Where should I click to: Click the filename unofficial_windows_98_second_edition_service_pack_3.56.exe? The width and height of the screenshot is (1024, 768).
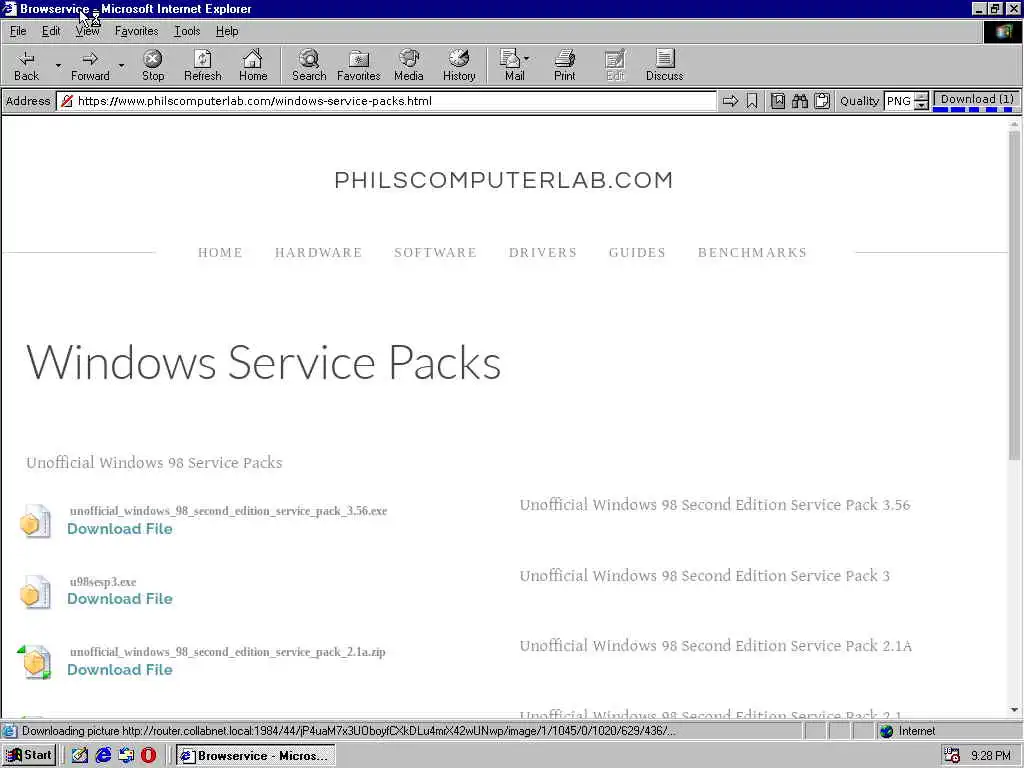[x=229, y=511]
